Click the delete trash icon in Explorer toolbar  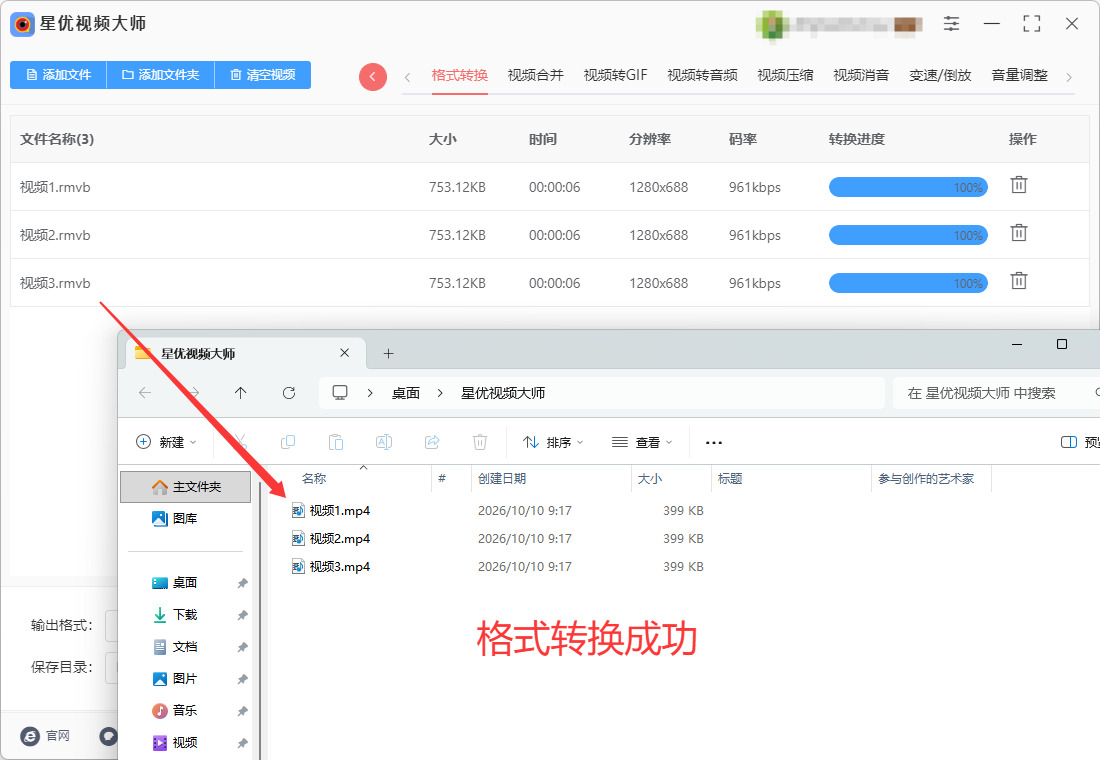480,442
